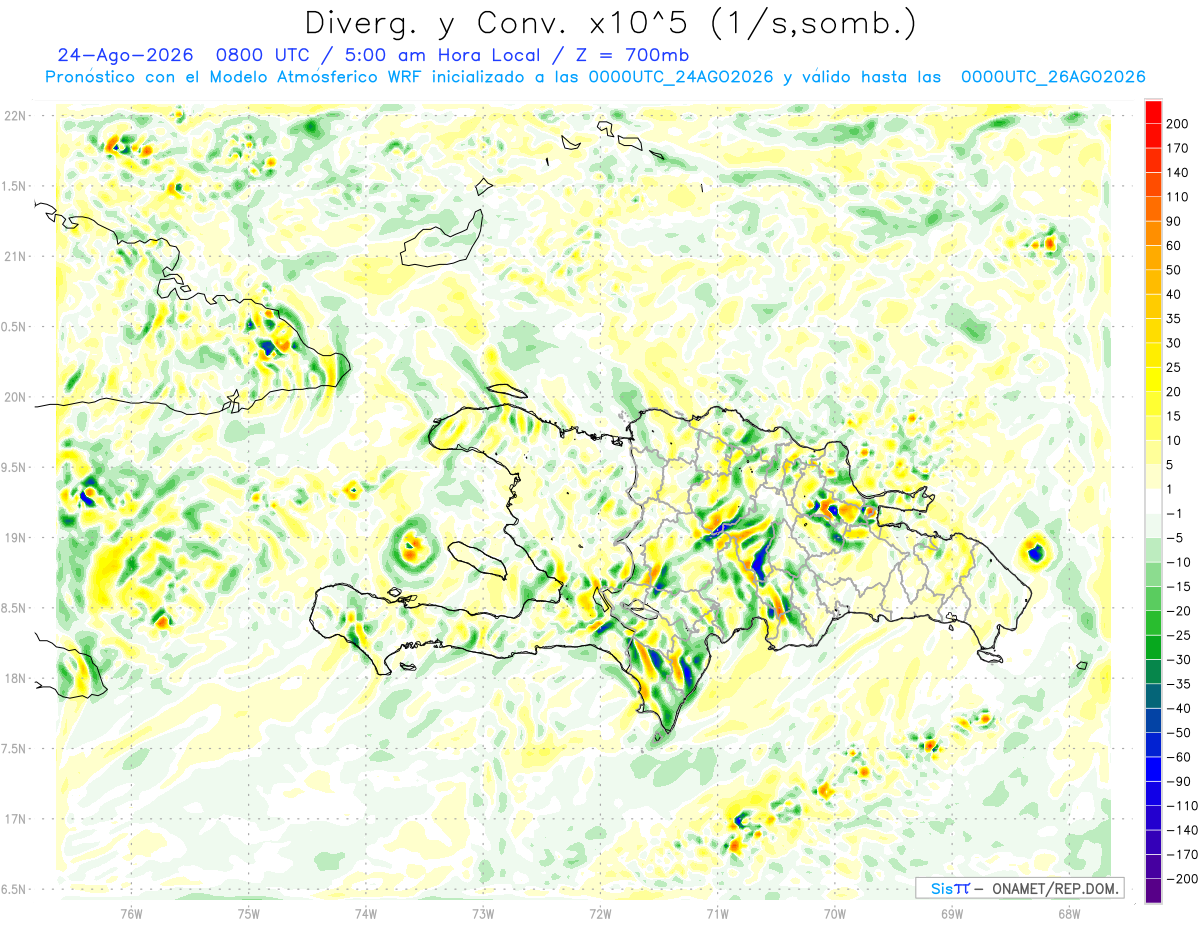
Task: Click the '-140' colorbar label
Action: click(1181, 831)
